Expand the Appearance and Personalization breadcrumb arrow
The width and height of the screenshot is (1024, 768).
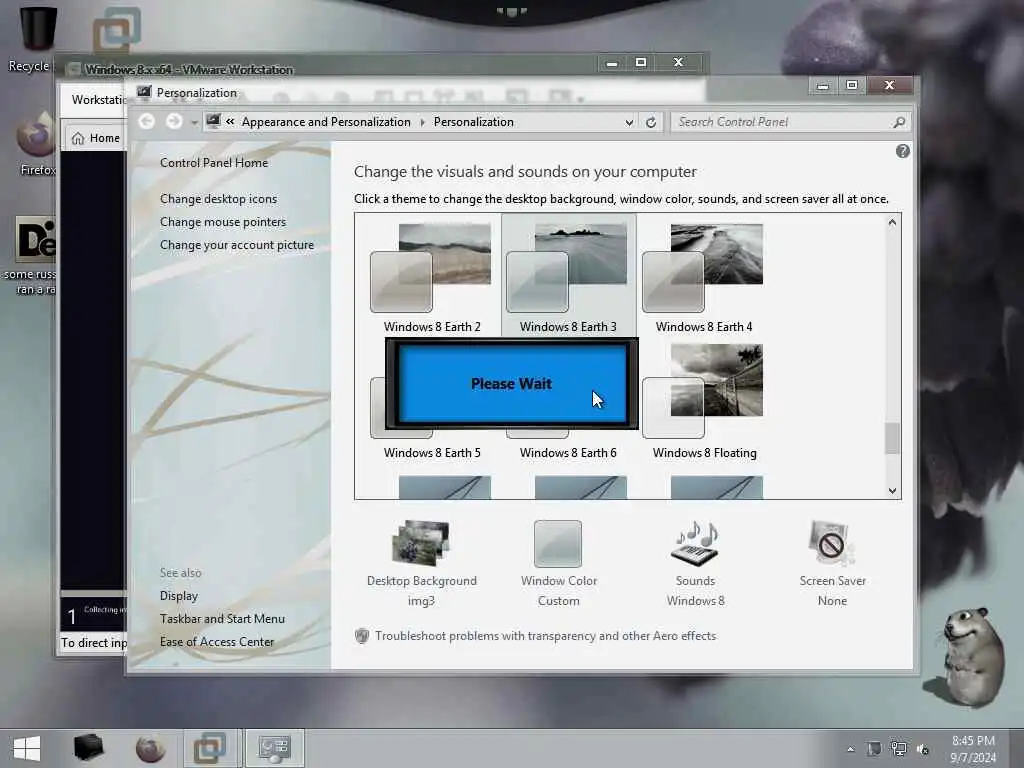[423, 122]
